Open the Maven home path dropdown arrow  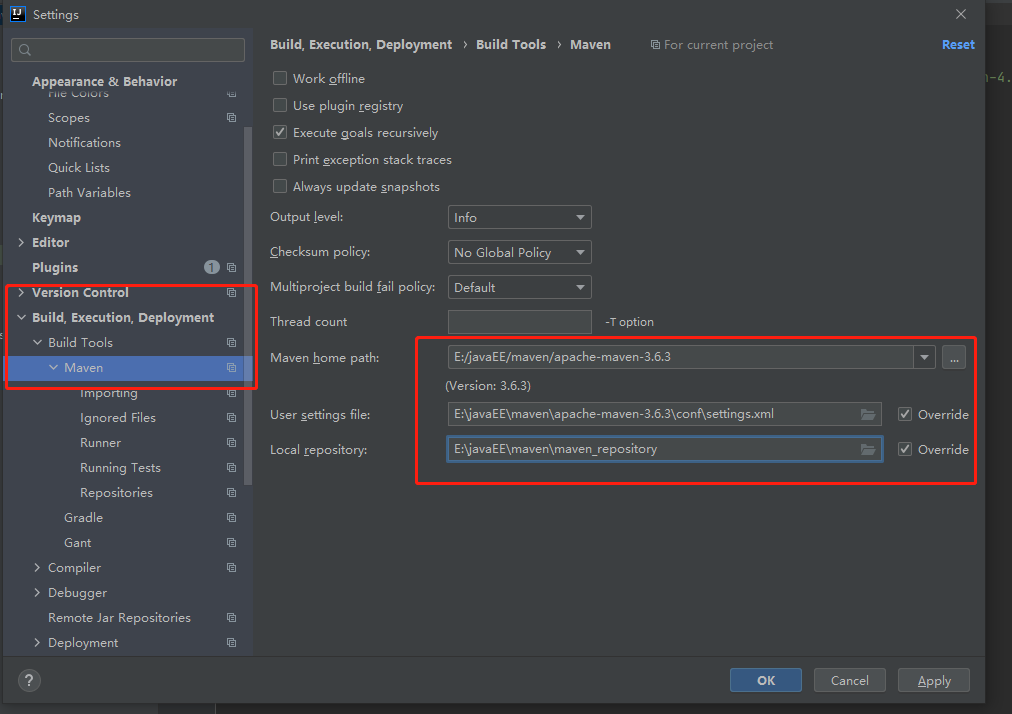[924, 357]
